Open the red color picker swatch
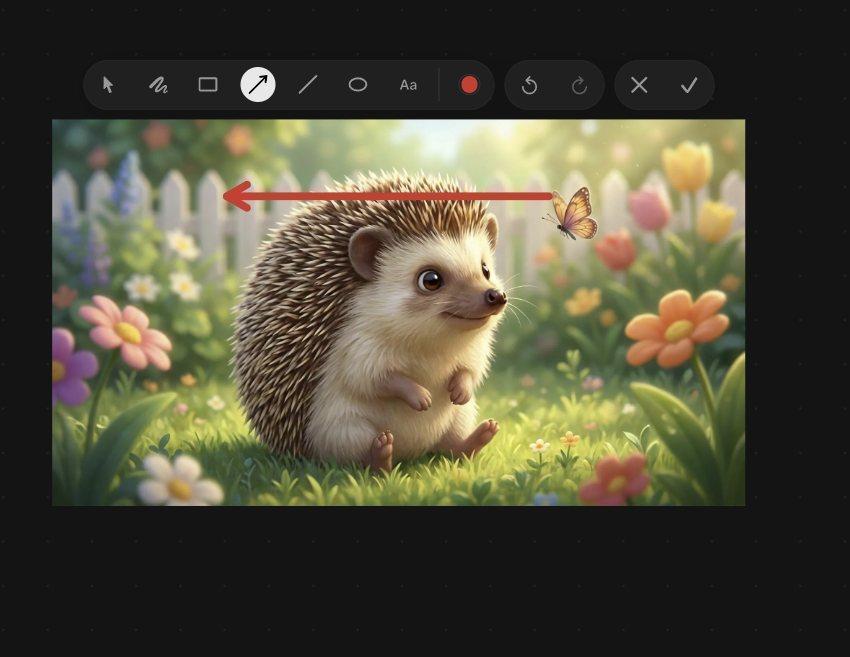The width and height of the screenshot is (850, 657). coord(469,85)
